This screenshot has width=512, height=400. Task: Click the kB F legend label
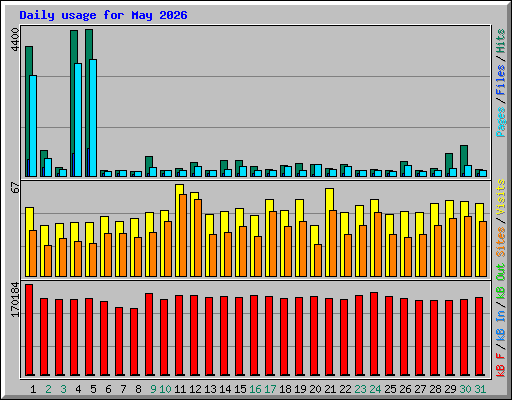point(501,365)
